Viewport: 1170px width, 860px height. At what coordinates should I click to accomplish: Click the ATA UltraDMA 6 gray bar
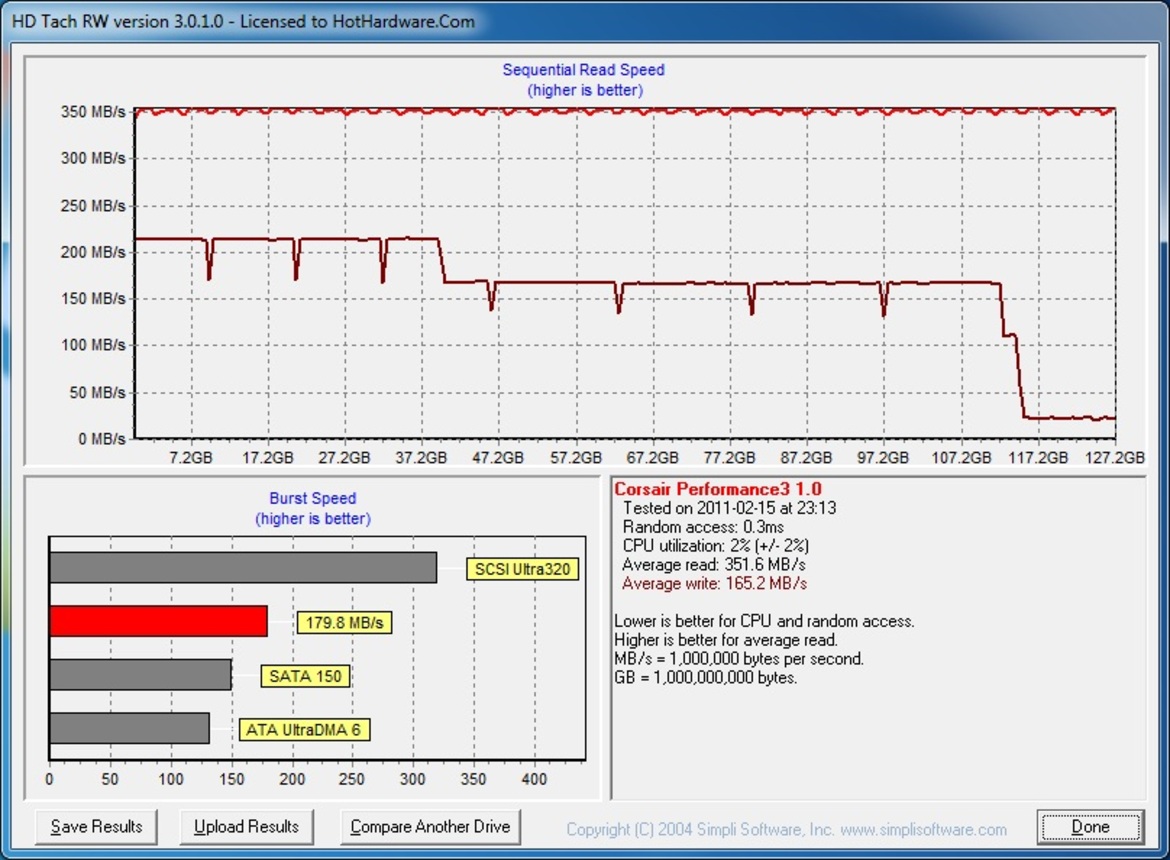pyautogui.click(x=129, y=728)
